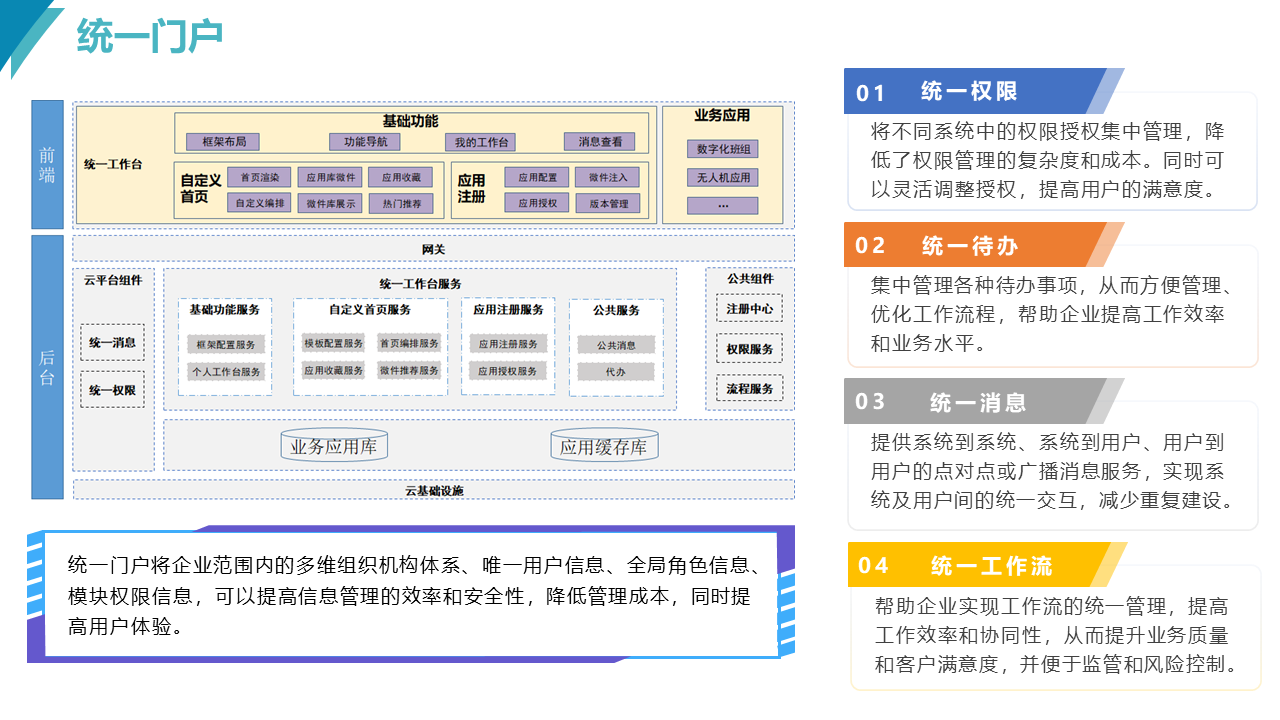
Task: Click the 个人工作台服务 box
Action: [x=226, y=371]
